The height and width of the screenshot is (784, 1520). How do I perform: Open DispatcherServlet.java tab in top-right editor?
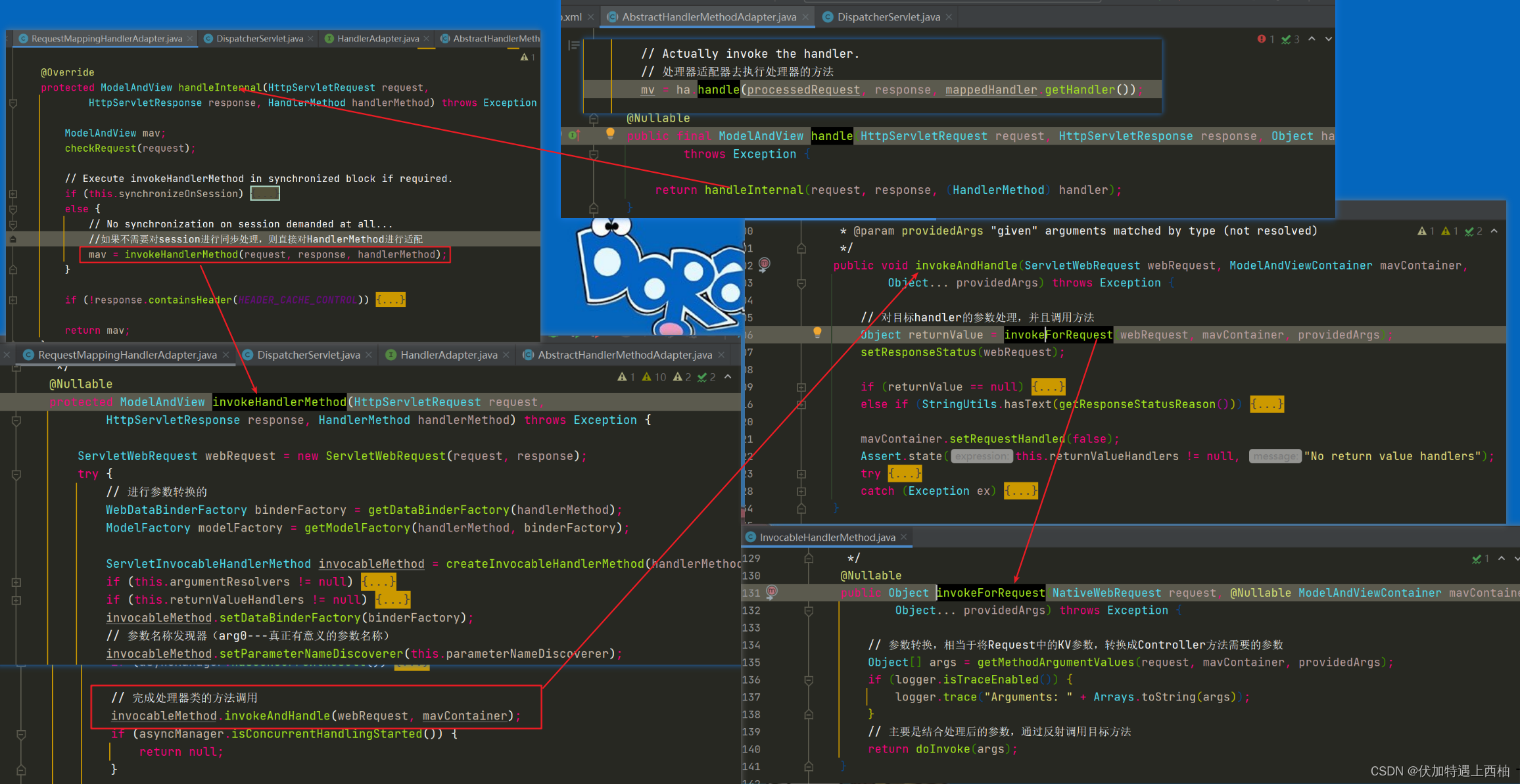888,17
